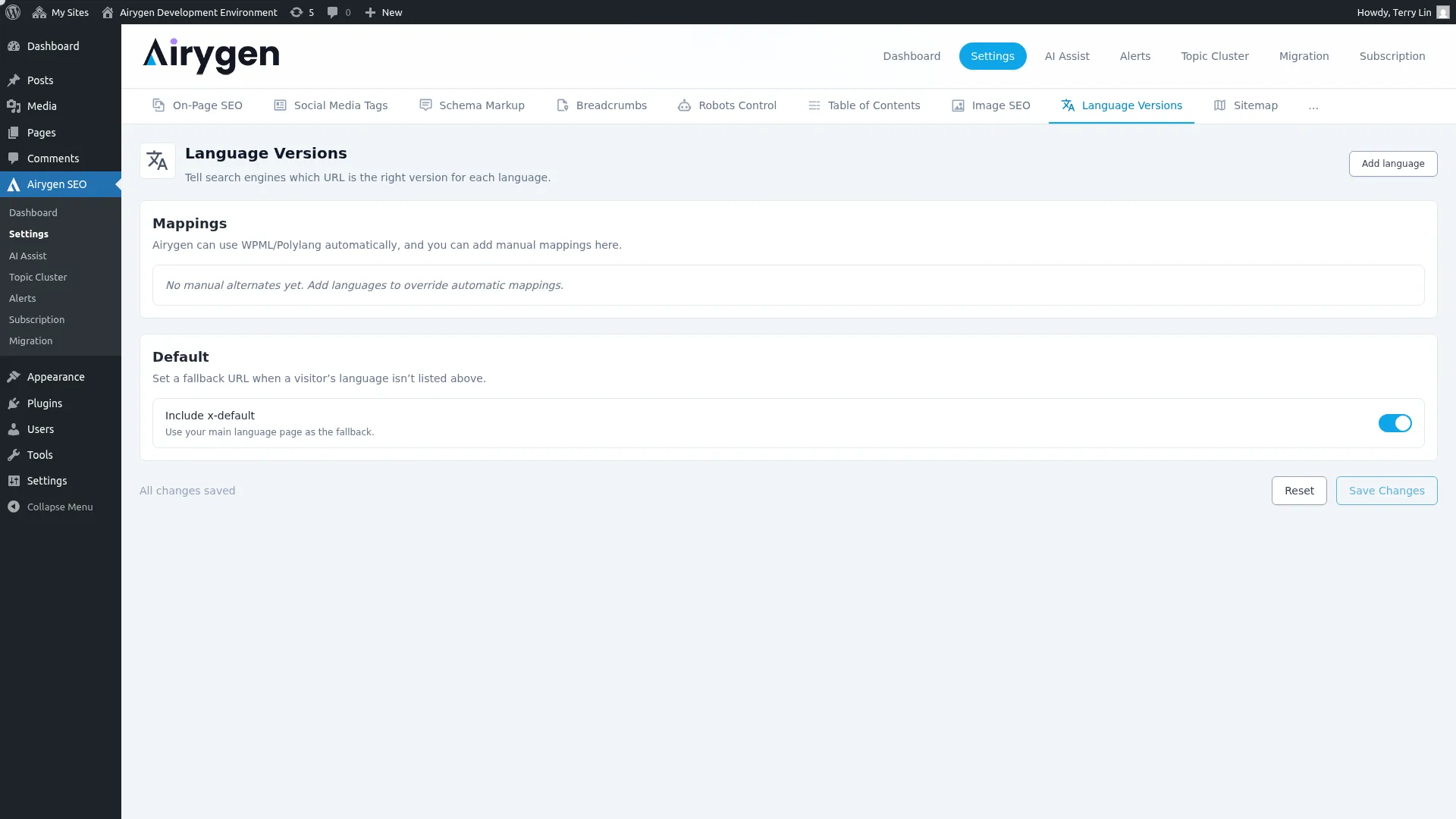Click the Media icon in sidebar

pos(14,106)
